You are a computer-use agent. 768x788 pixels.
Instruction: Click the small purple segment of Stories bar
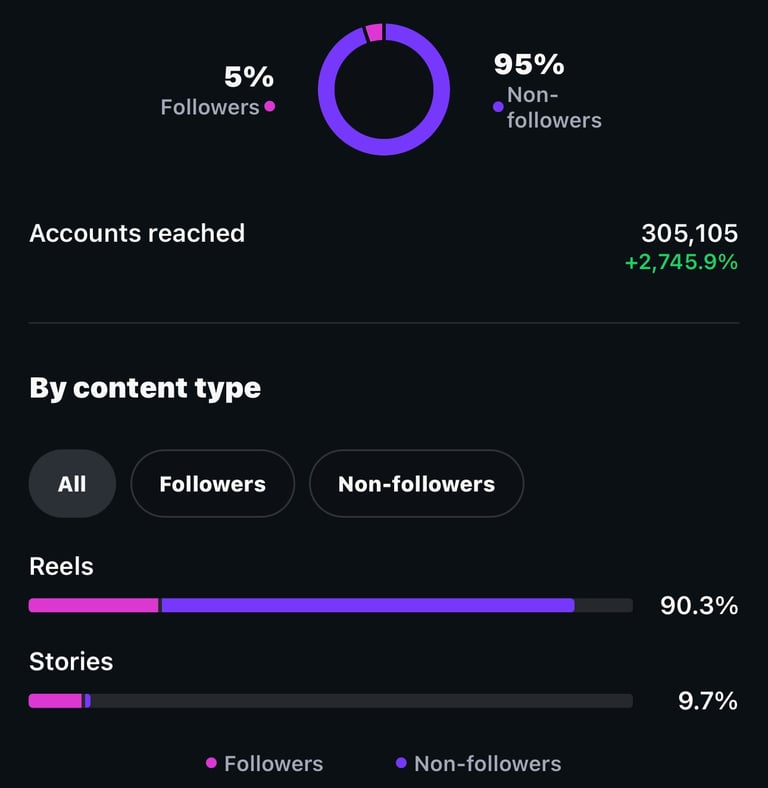tap(87, 701)
